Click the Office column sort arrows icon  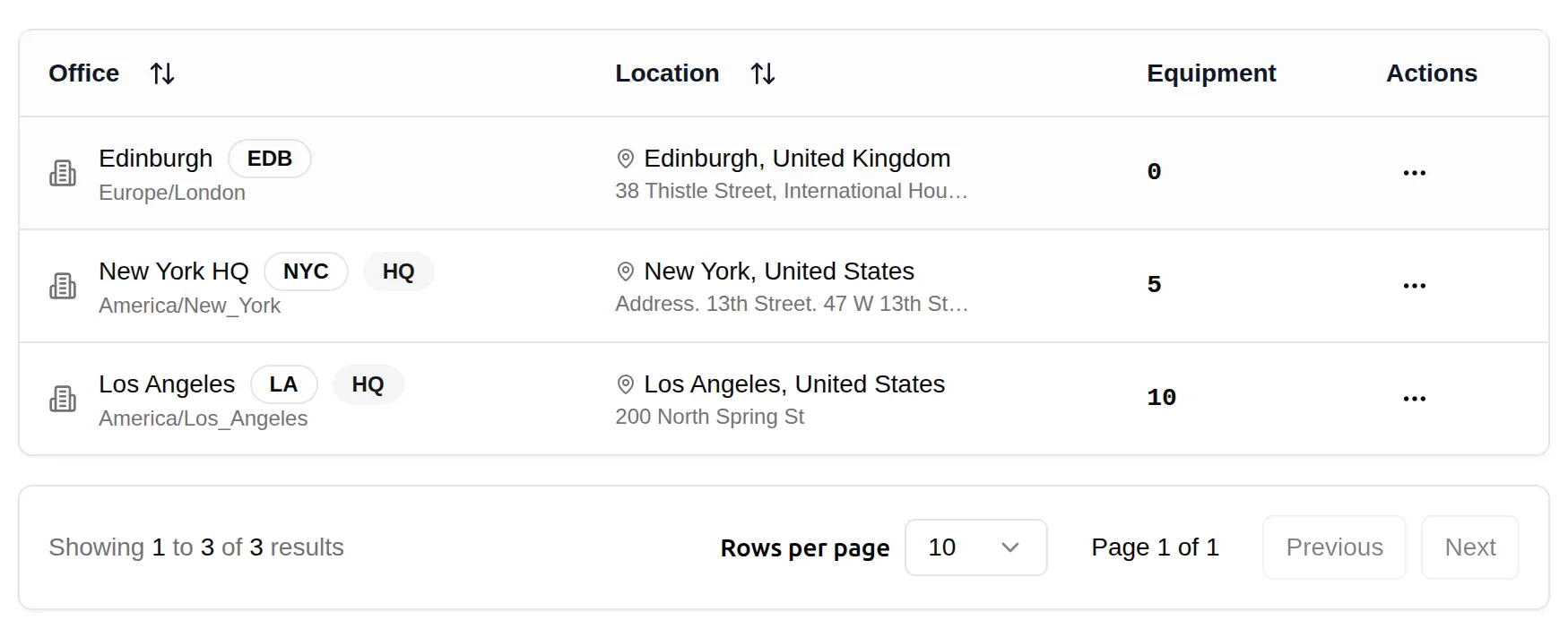(162, 73)
